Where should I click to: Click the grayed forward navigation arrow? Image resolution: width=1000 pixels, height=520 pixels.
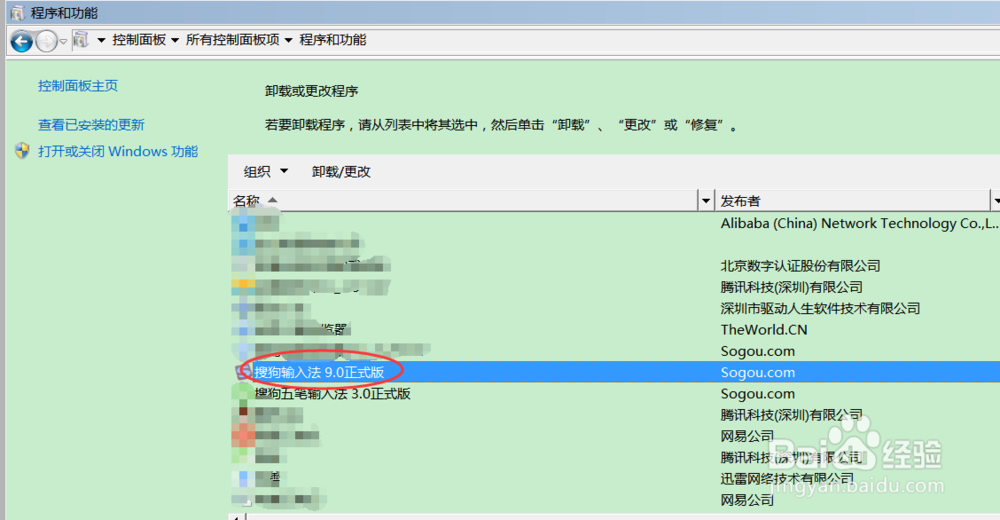(x=46, y=42)
